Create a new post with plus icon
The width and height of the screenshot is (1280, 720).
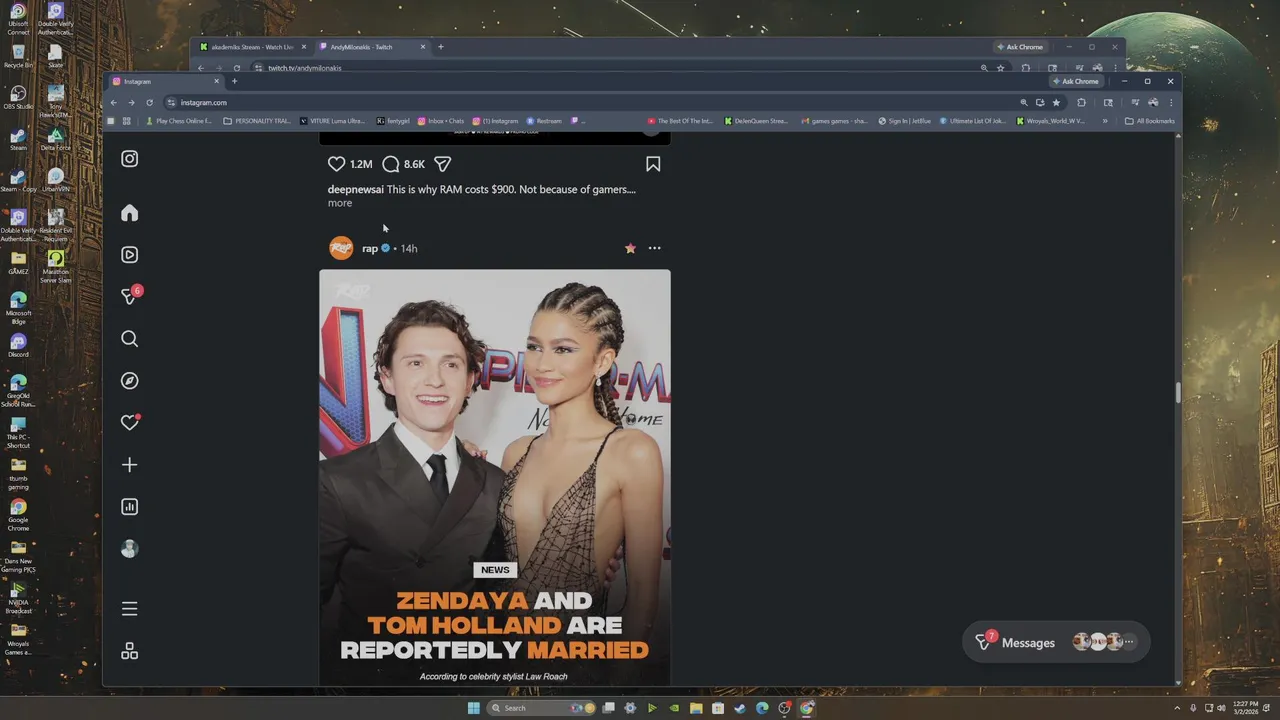click(129, 465)
